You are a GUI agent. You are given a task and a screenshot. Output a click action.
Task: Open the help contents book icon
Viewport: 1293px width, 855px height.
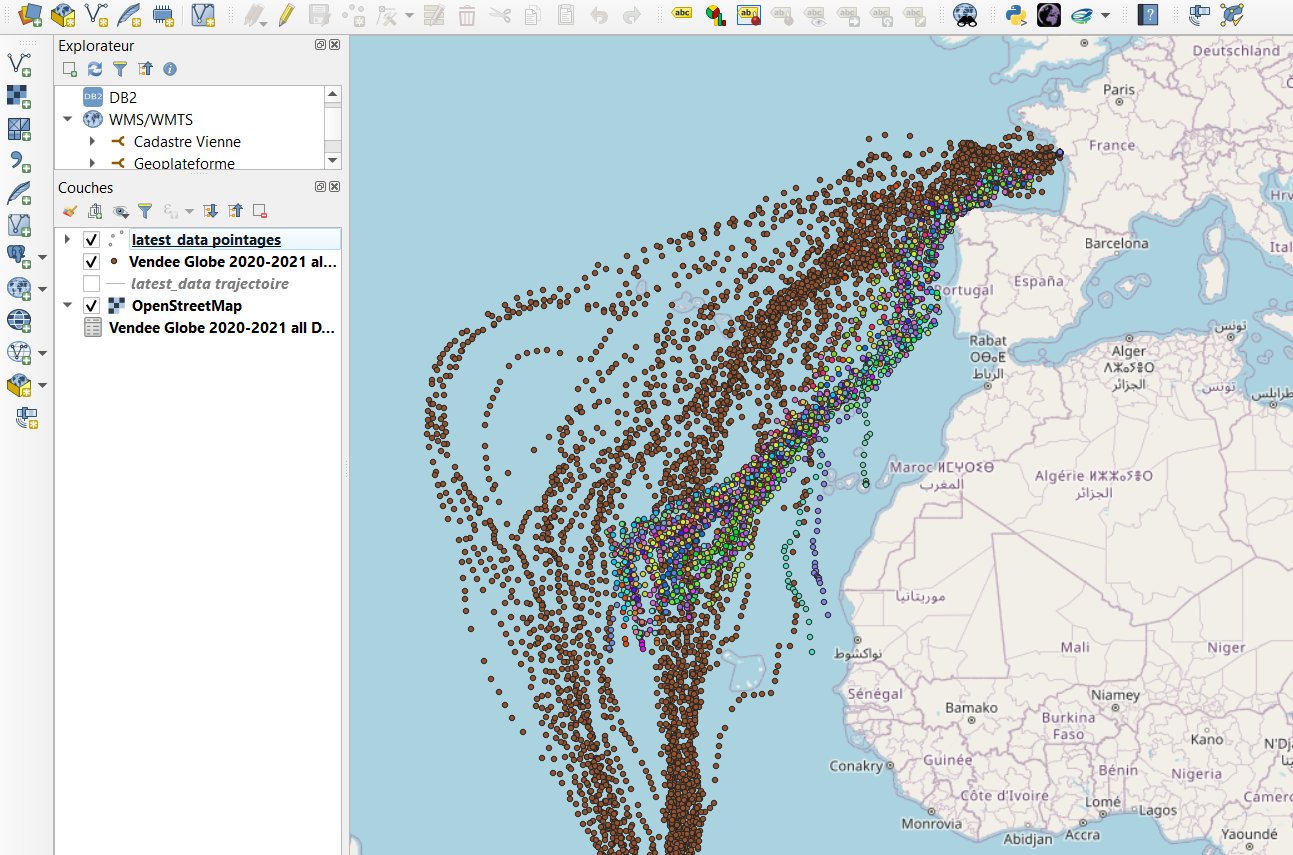click(1148, 14)
